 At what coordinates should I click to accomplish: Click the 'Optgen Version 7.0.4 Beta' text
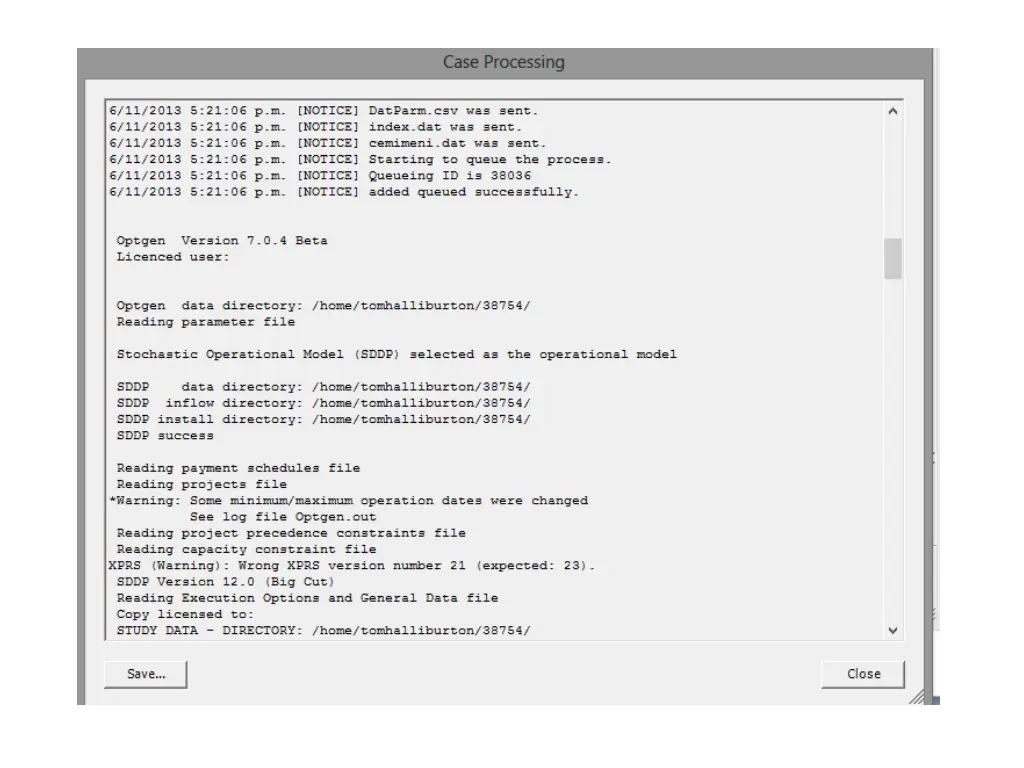pos(222,241)
